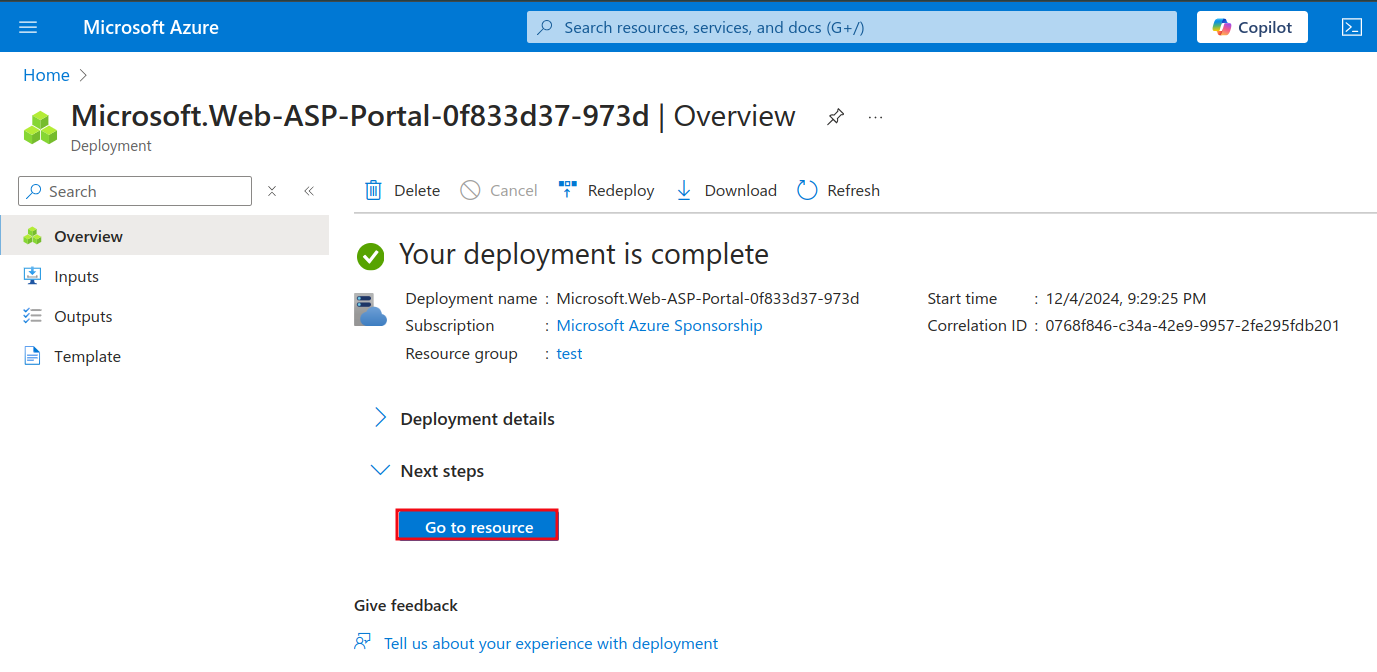The image size is (1377, 672).
Task: Open the hamburger portal menu
Action: click(28, 27)
